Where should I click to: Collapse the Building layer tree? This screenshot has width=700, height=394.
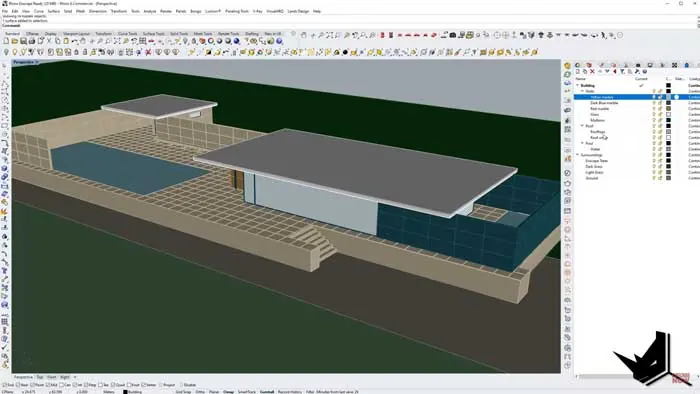(578, 85)
